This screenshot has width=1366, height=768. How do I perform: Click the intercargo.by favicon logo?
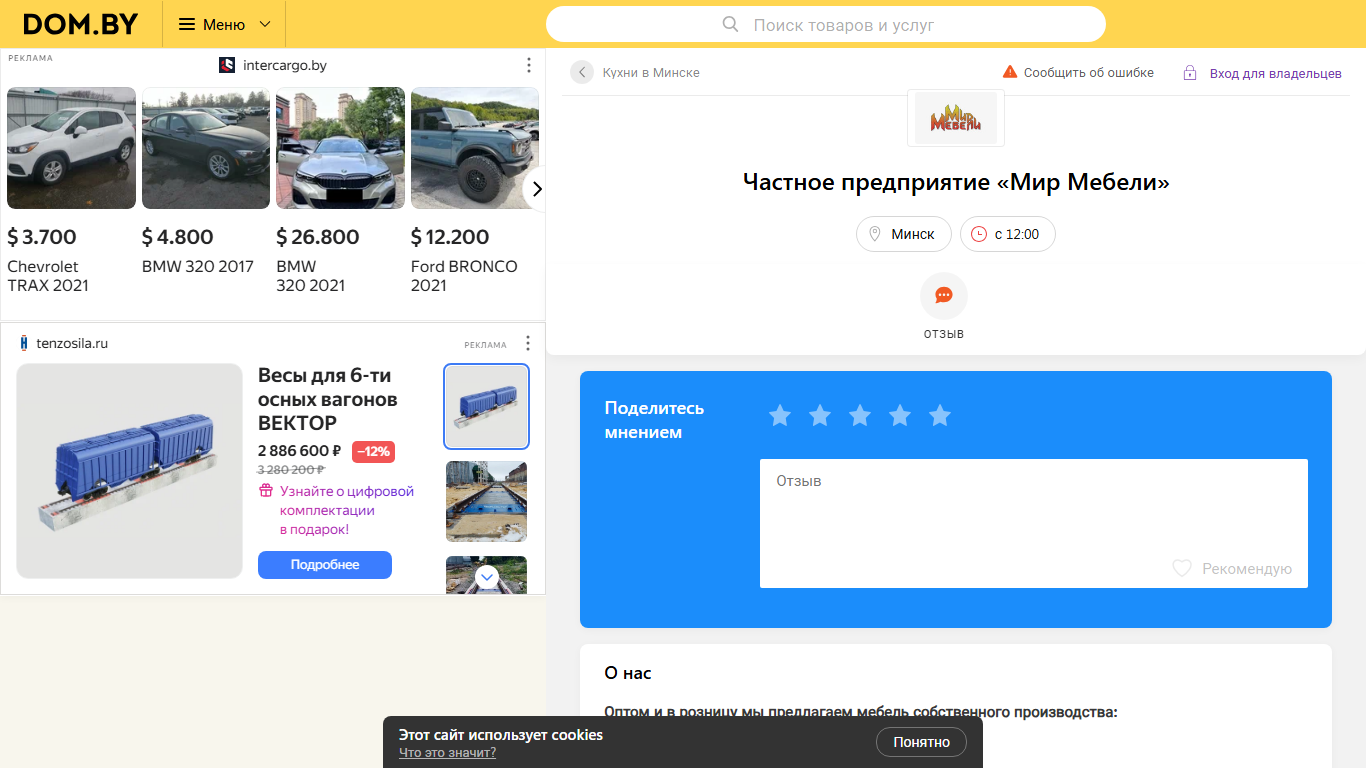pyautogui.click(x=227, y=65)
